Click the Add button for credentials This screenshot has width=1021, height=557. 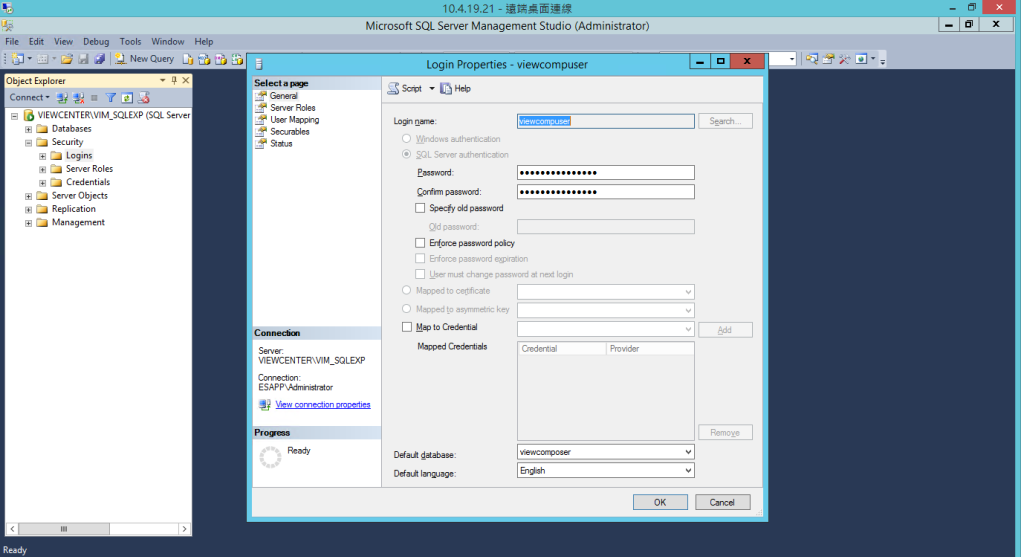(725, 330)
